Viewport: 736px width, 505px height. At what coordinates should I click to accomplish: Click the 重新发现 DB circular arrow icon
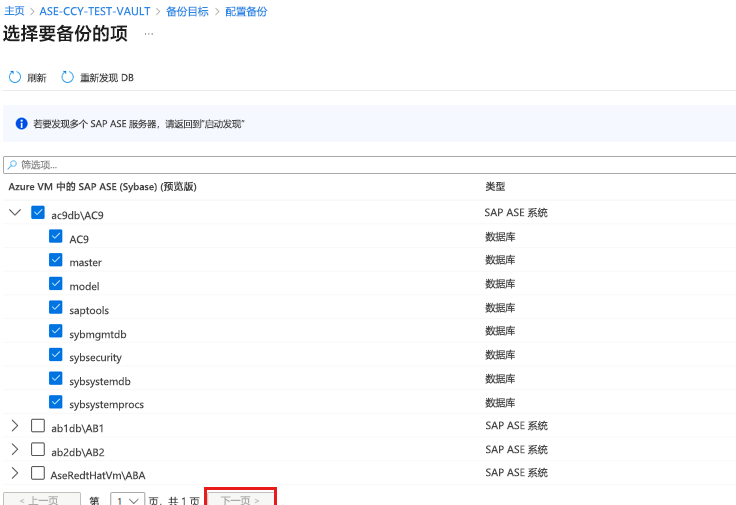(x=68, y=77)
